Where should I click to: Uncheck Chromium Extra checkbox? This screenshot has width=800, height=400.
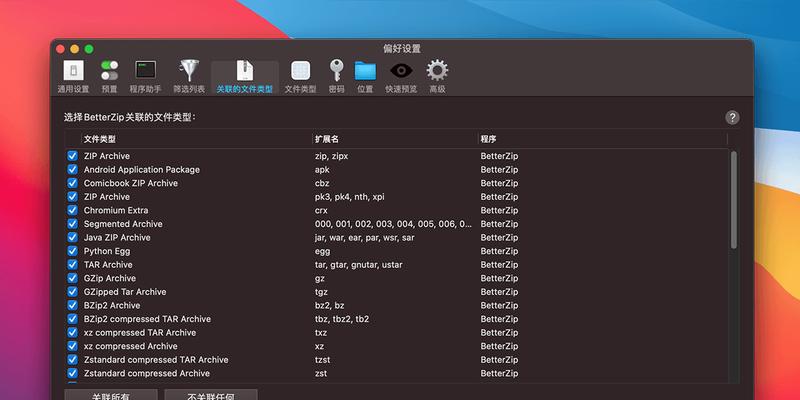coord(72,210)
